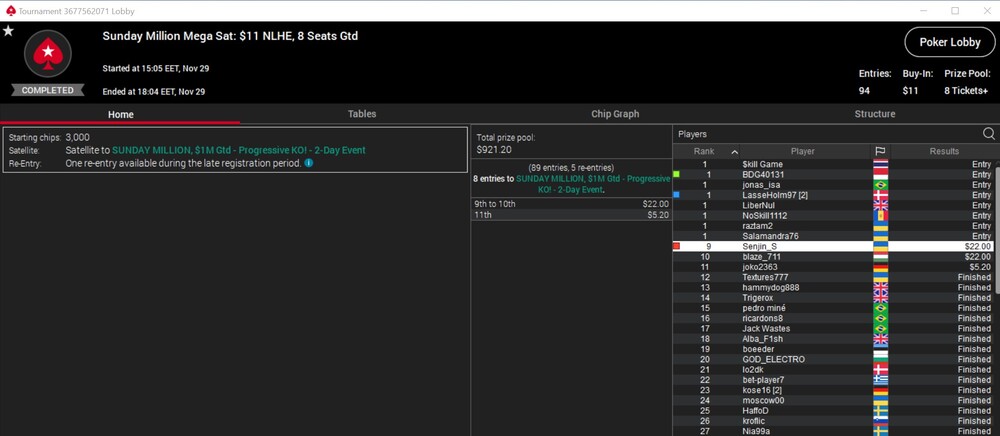Click the PokerStars spade logo
Image resolution: width=1000 pixels, height=436 pixels.
coord(47,54)
